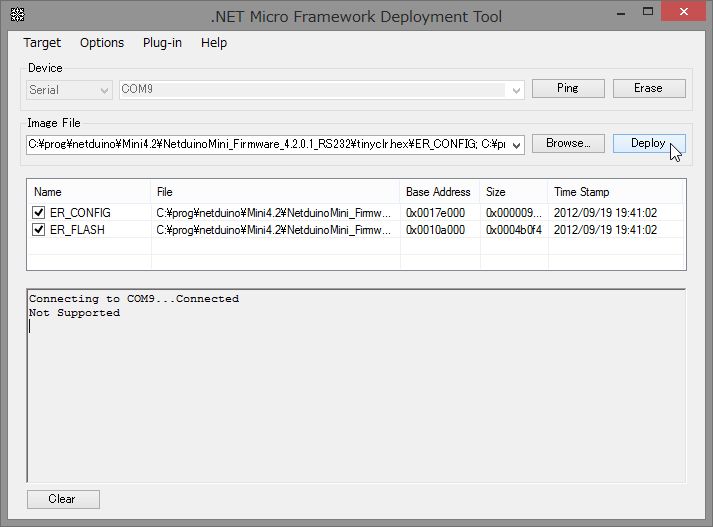Click the Size column header
Screen dimensions: 713x527
point(513,192)
